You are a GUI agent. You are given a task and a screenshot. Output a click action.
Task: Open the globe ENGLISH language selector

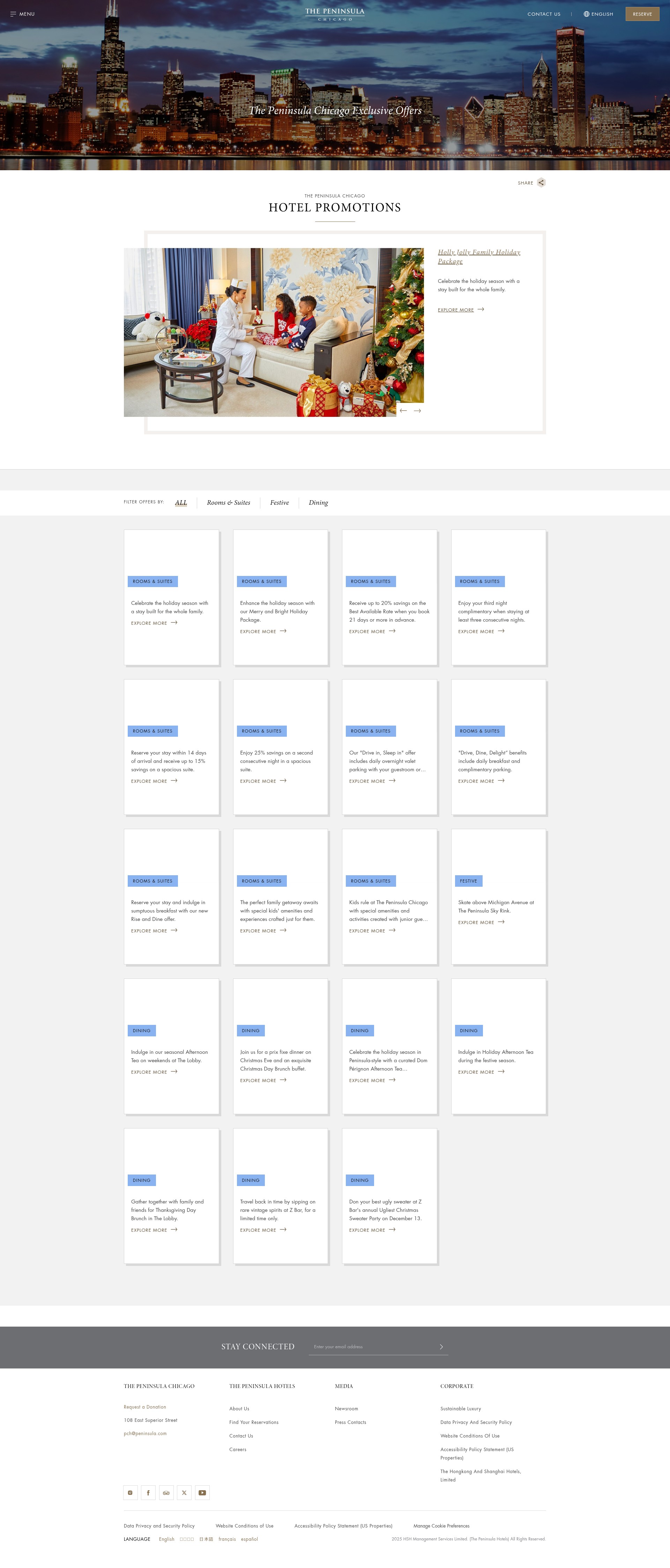(x=598, y=14)
